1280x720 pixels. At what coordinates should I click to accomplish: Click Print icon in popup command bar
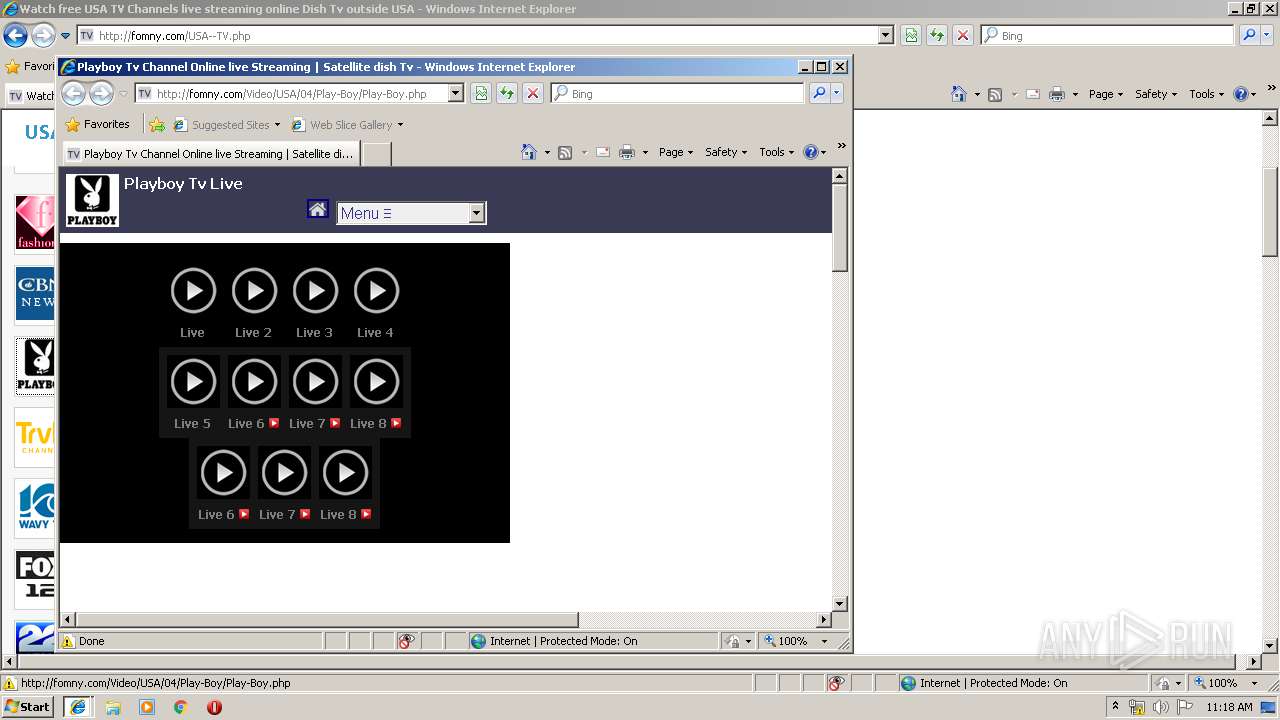tap(627, 152)
